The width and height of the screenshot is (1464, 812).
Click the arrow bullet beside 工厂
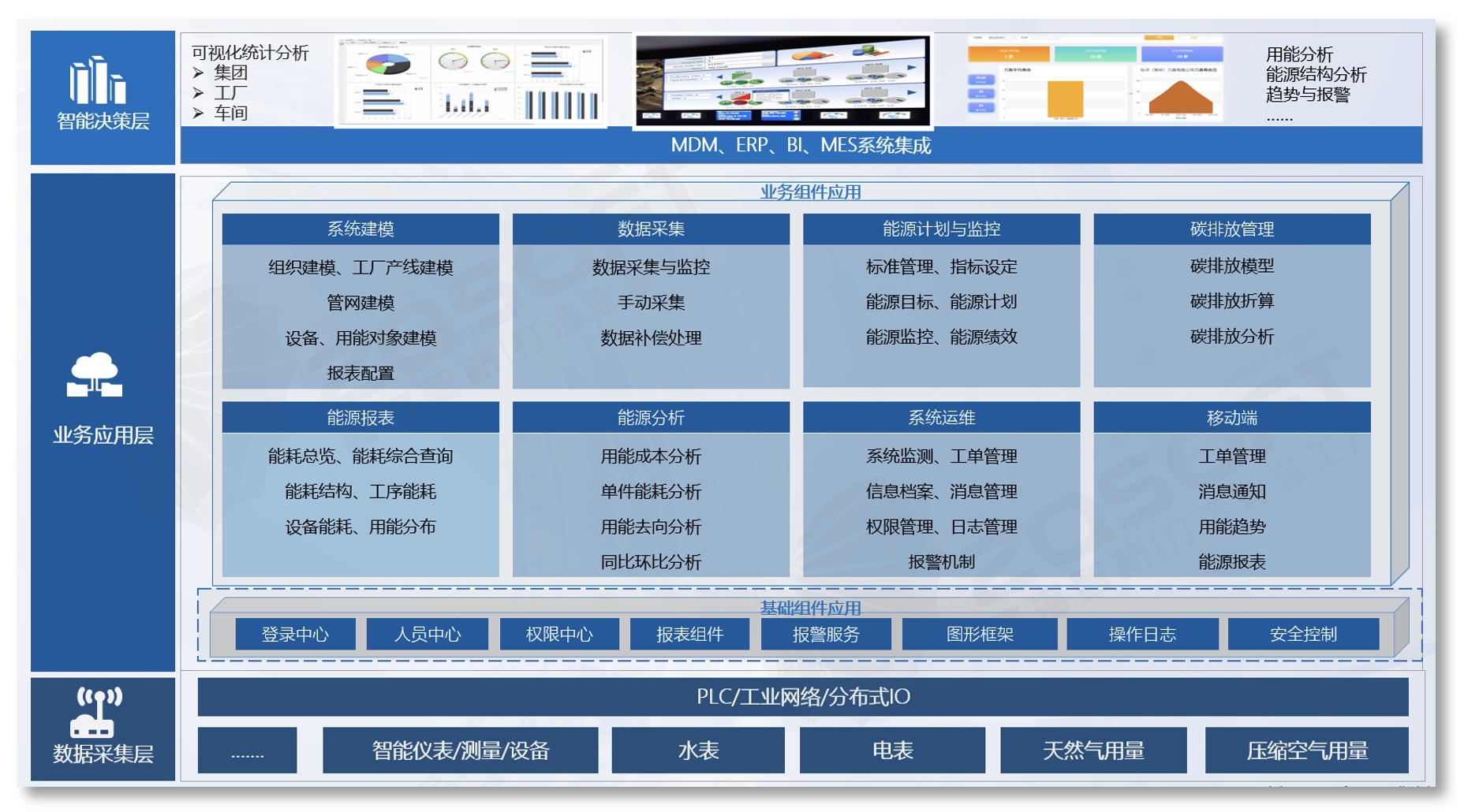[199, 93]
